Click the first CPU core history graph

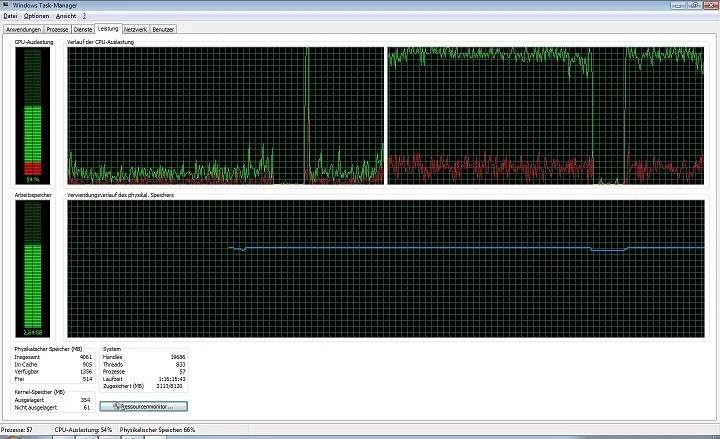coord(225,116)
